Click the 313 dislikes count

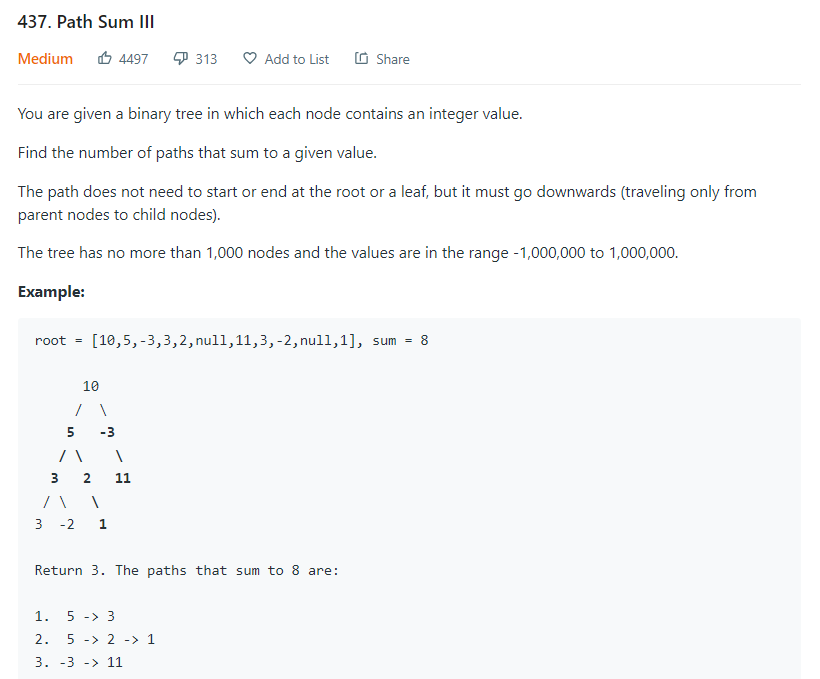pyautogui.click(x=206, y=59)
